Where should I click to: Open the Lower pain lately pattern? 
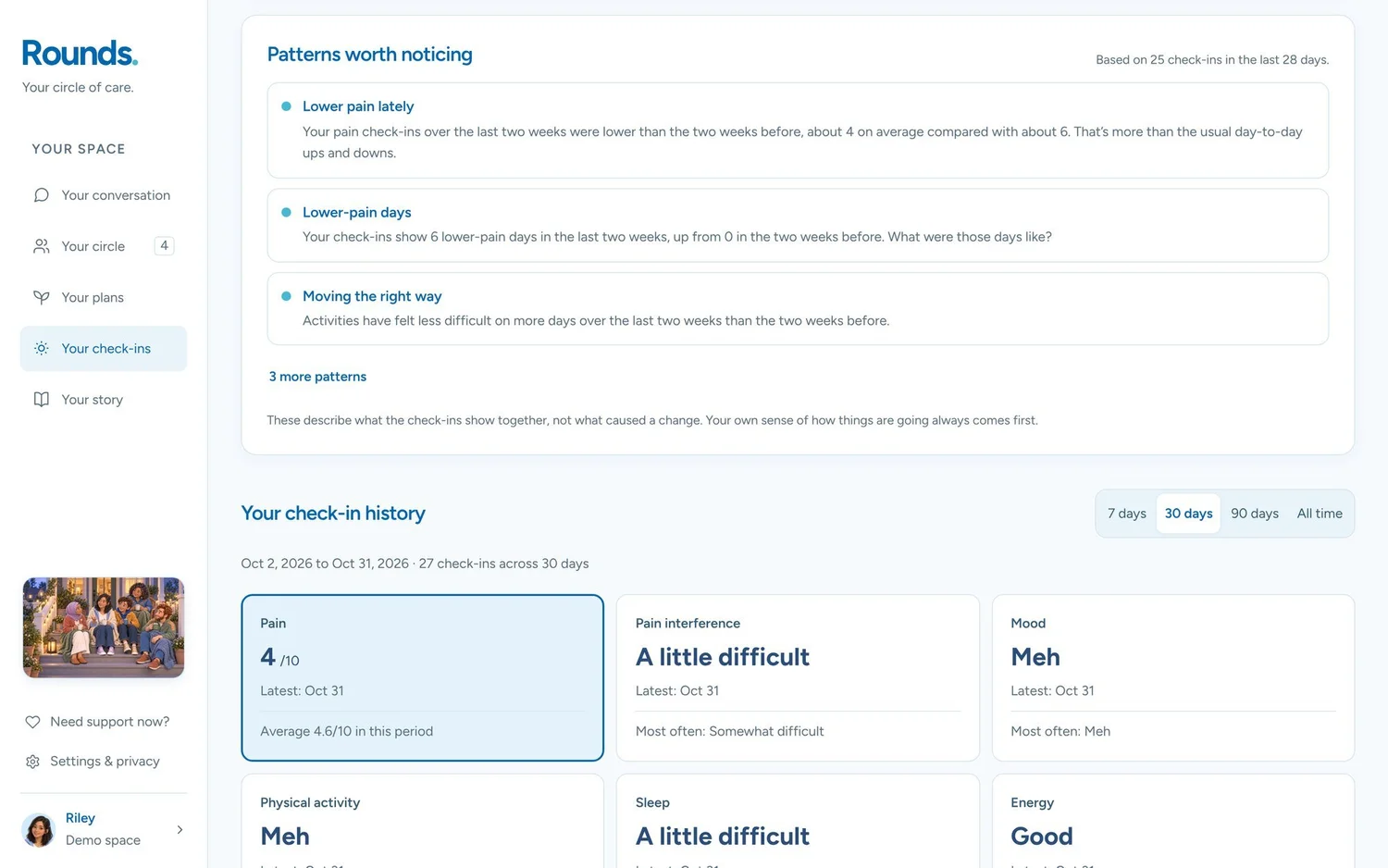click(x=798, y=130)
